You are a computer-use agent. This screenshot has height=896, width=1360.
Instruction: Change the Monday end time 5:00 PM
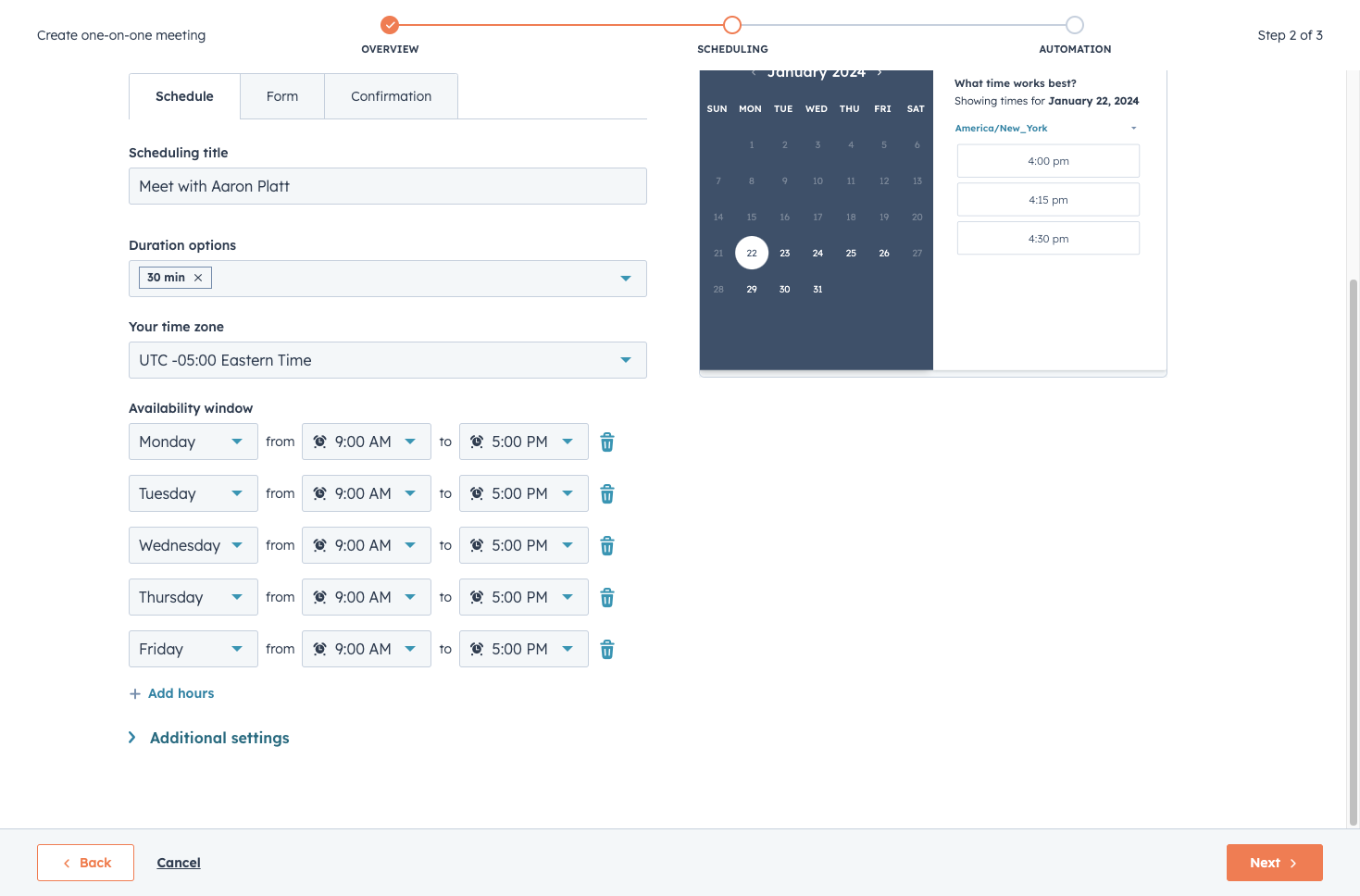click(x=524, y=442)
